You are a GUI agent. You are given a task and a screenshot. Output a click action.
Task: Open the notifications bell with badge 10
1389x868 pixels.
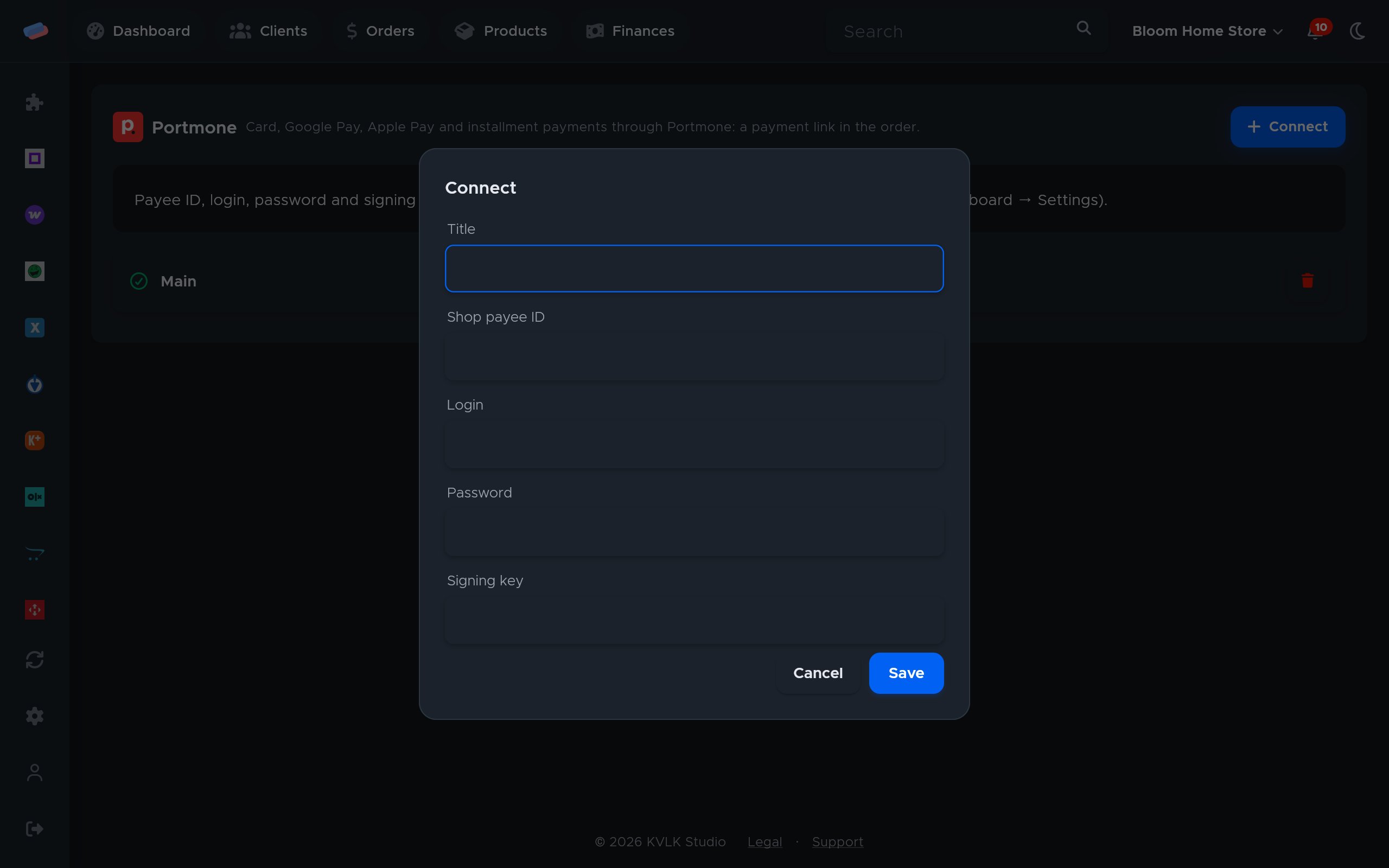point(1318,30)
